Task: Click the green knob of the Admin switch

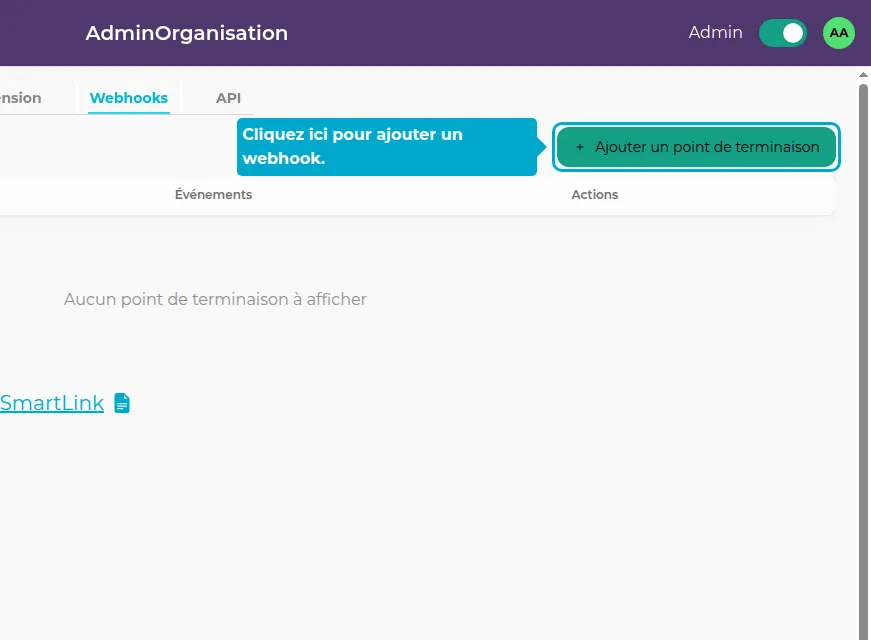Action: (791, 33)
